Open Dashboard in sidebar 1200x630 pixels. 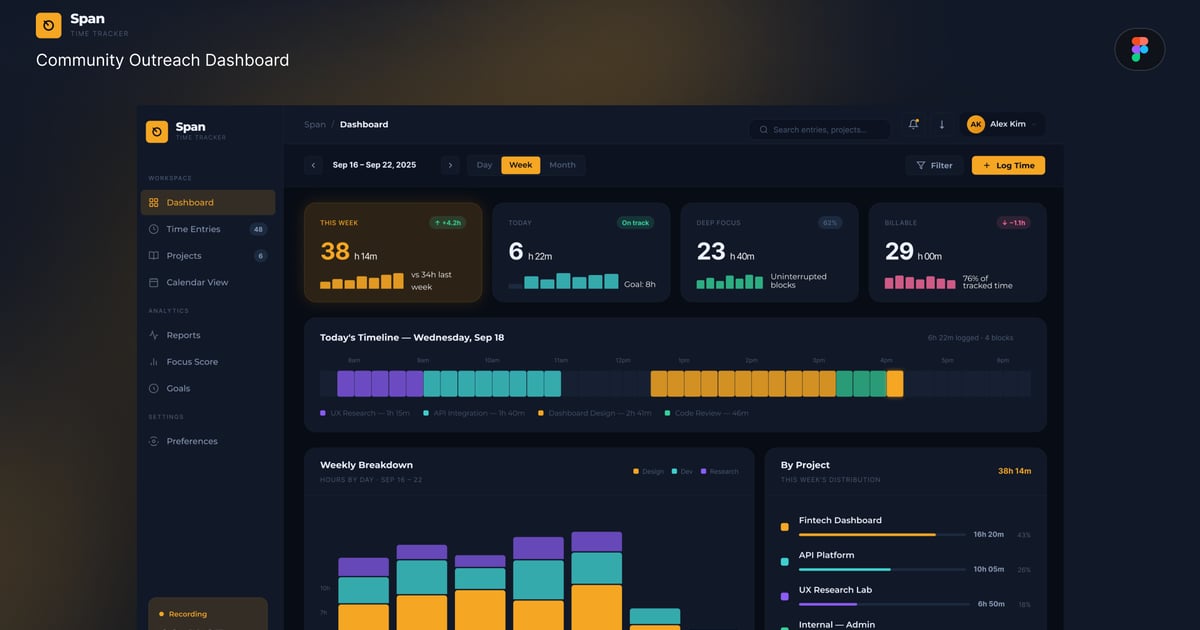(x=208, y=203)
